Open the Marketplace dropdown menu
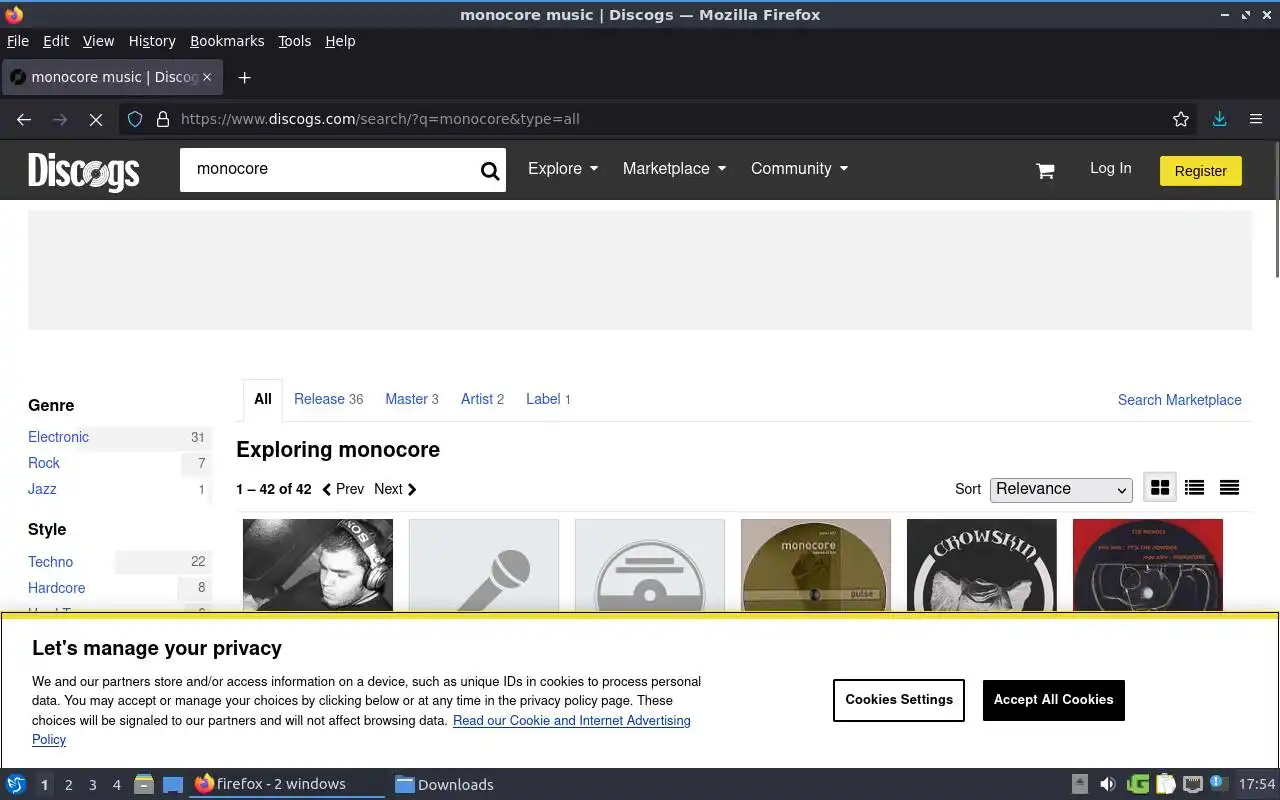 [675, 169]
